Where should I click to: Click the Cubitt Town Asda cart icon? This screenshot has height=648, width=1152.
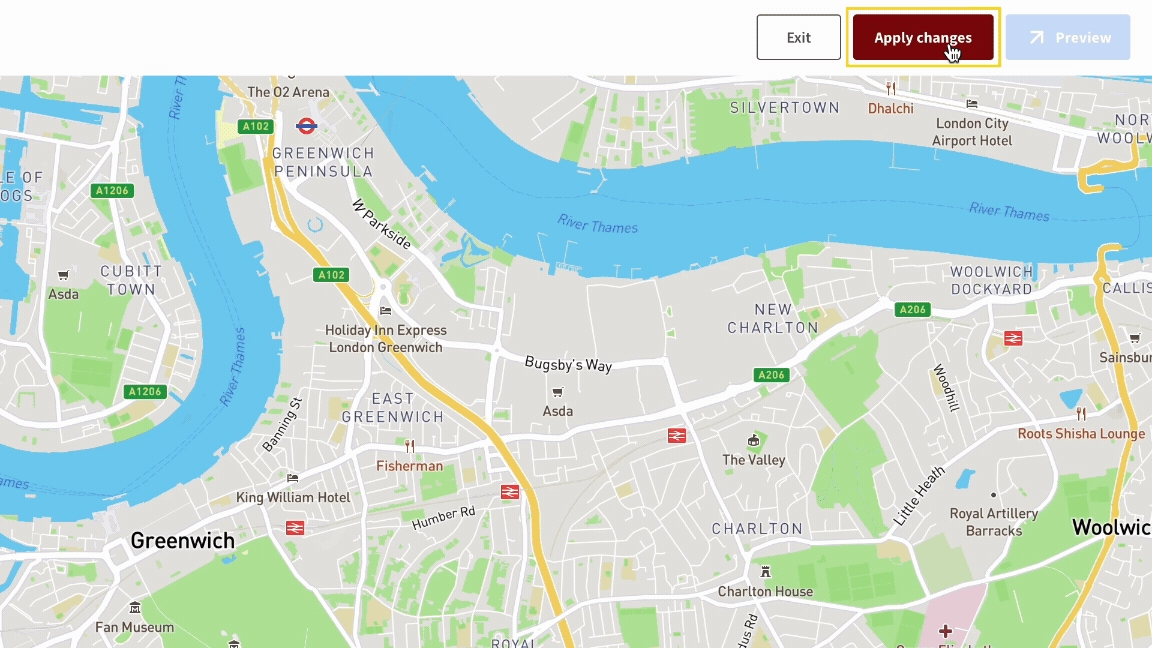click(63, 276)
